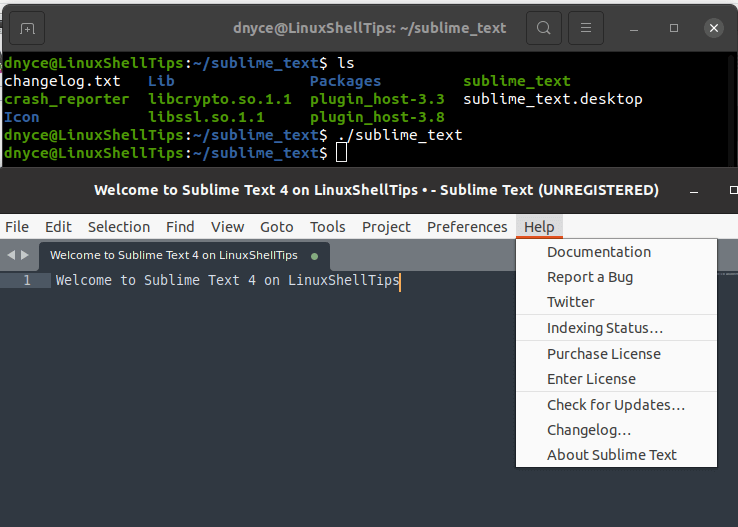Open the Goto menu
The width and height of the screenshot is (738, 527).
click(277, 227)
